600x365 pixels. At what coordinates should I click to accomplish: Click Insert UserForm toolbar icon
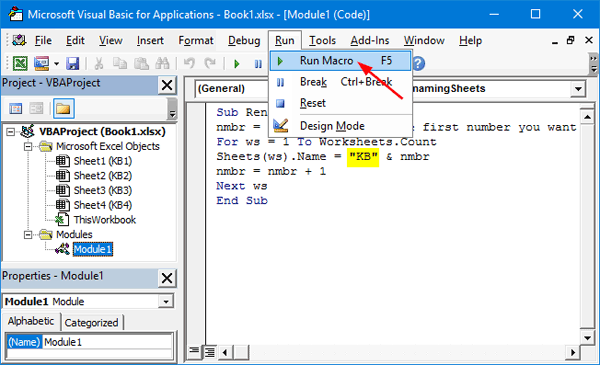pyautogui.click(x=41, y=63)
